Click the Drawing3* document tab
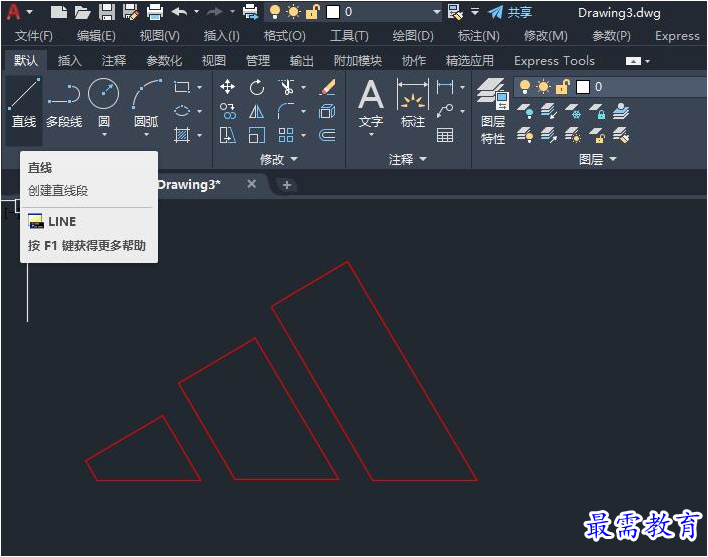This screenshot has height=557, width=708. (x=189, y=185)
